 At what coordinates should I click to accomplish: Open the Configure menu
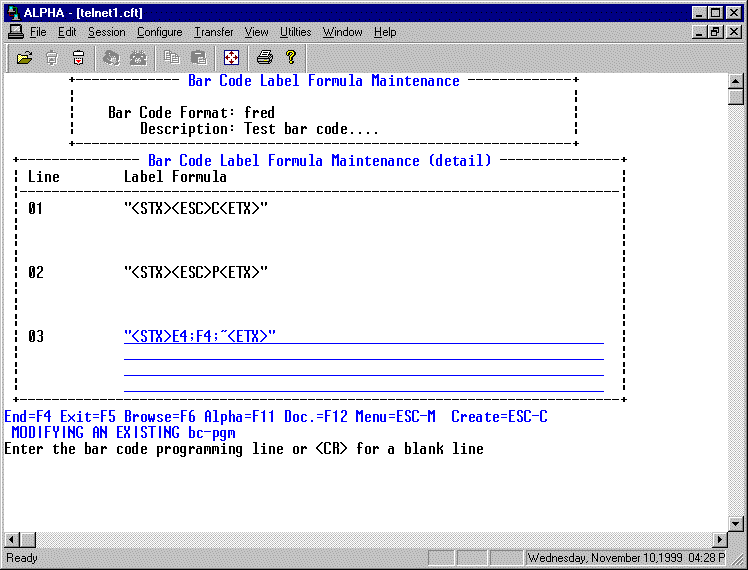click(x=159, y=32)
